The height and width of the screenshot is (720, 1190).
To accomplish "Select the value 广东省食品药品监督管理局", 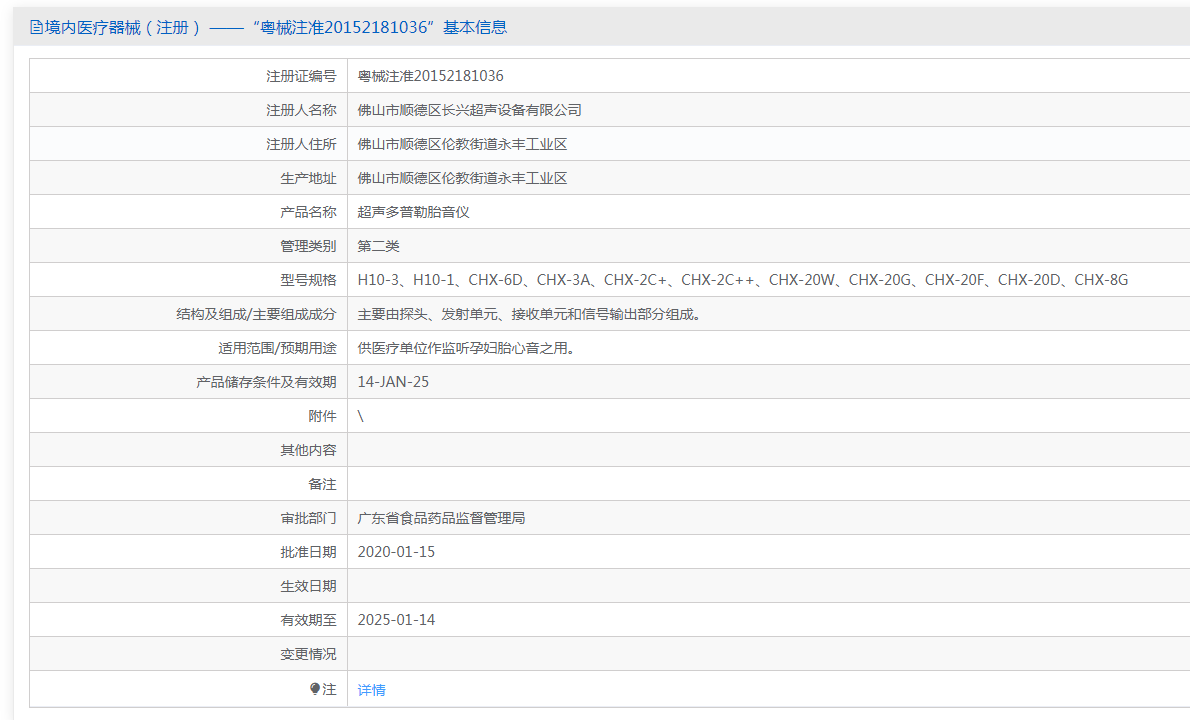I will coord(441,518).
